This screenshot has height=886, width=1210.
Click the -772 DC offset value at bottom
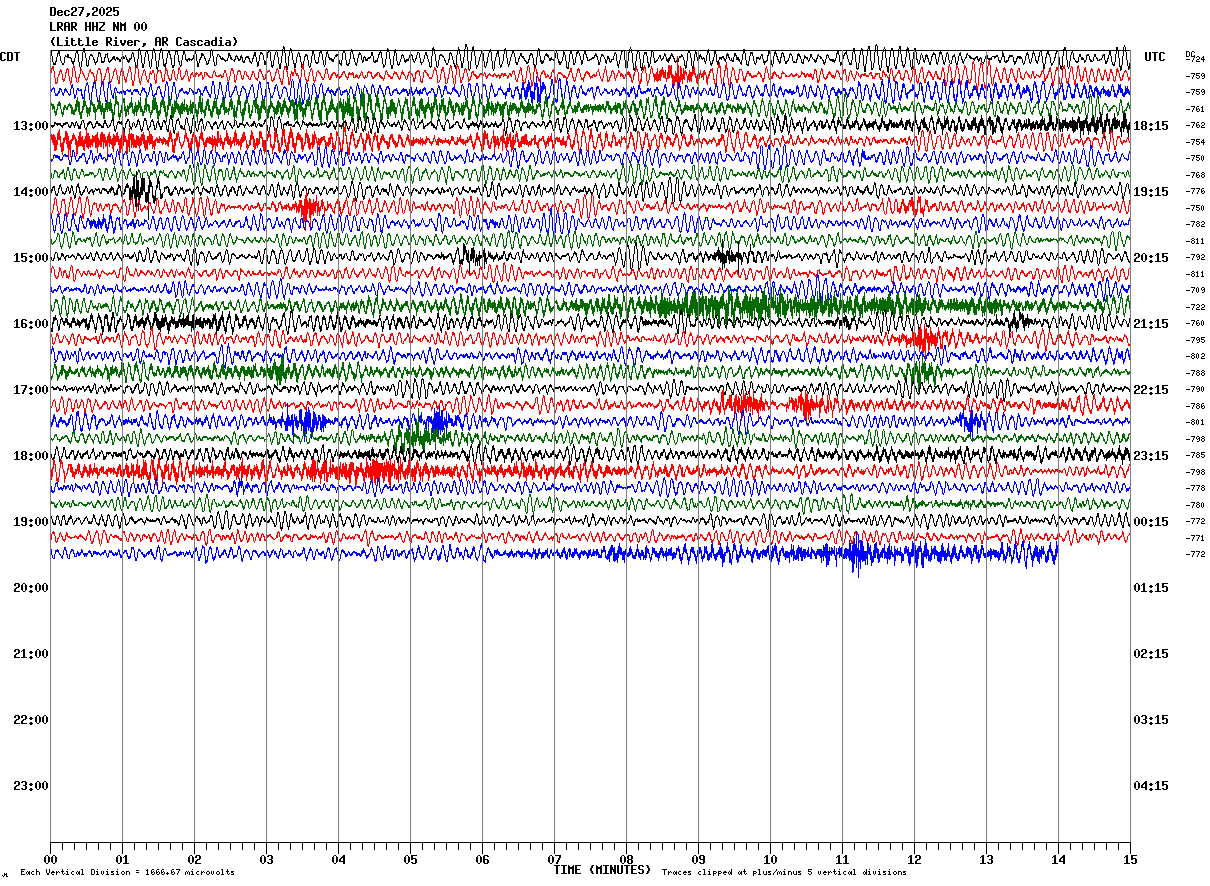[x=1195, y=554]
